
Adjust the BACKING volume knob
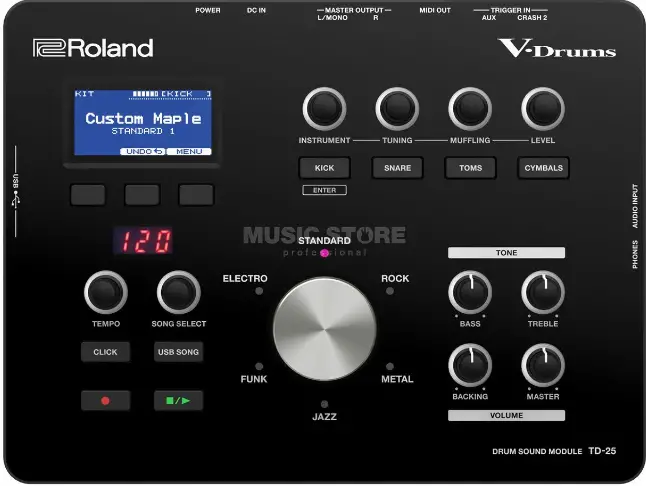click(x=470, y=365)
